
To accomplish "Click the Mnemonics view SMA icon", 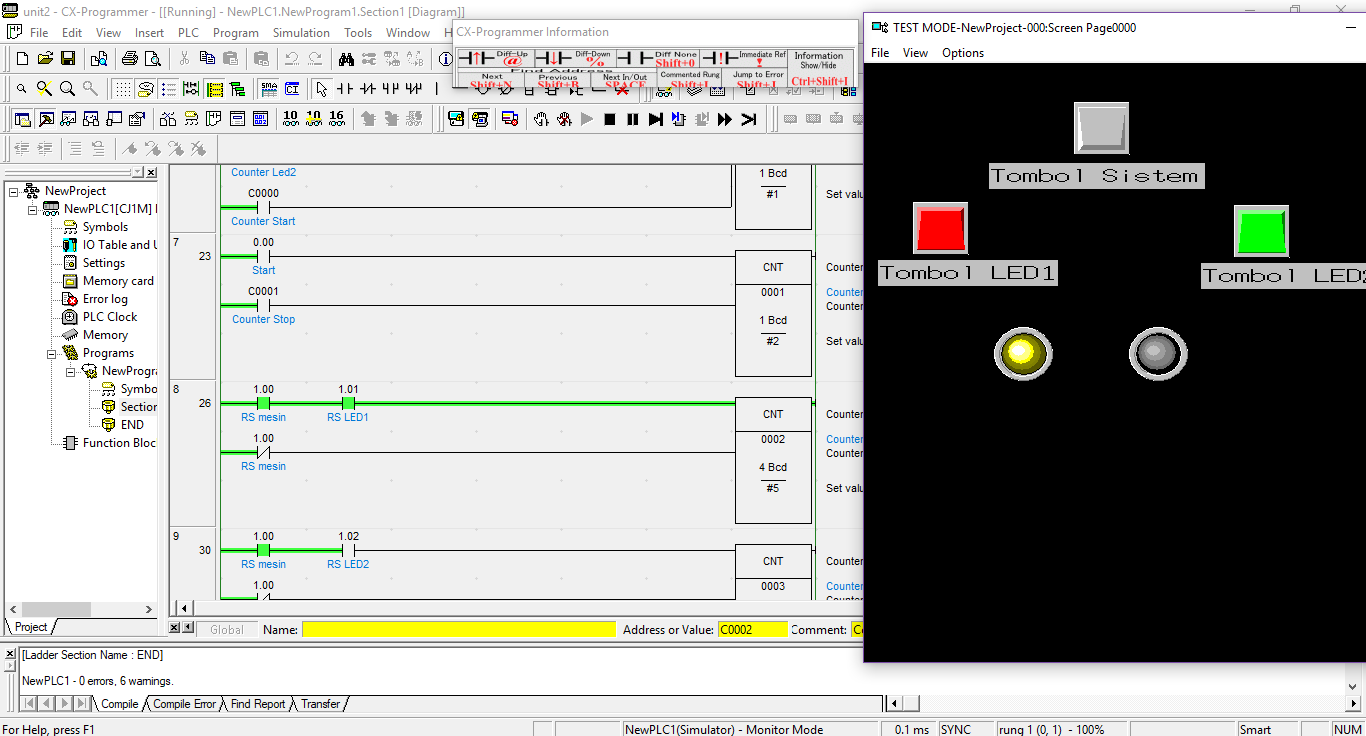I will [x=269, y=89].
